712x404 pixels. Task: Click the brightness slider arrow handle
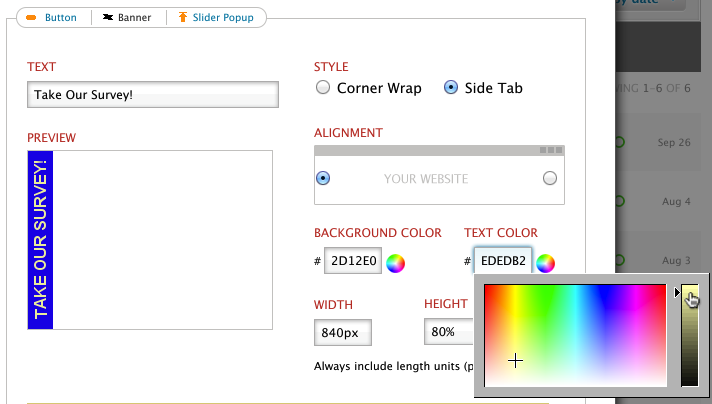(678, 293)
